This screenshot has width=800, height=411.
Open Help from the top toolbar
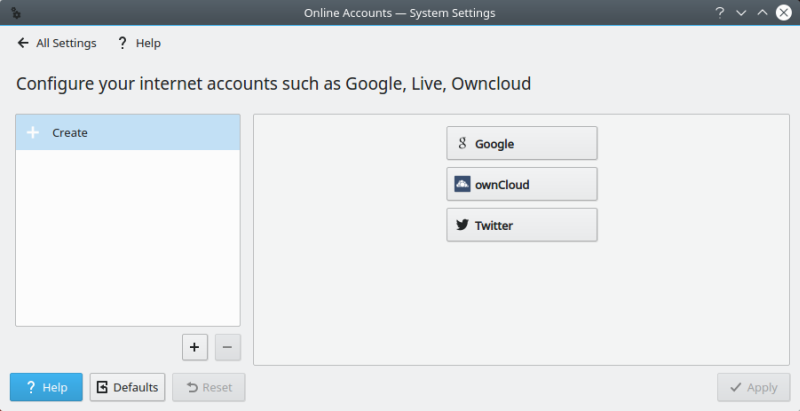pyautogui.click(x=139, y=43)
